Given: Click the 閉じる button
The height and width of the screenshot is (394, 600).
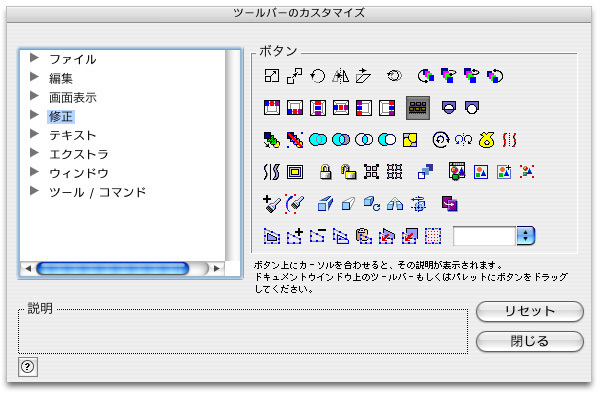Looking at the screenshot, I should (x=530, y=341).
